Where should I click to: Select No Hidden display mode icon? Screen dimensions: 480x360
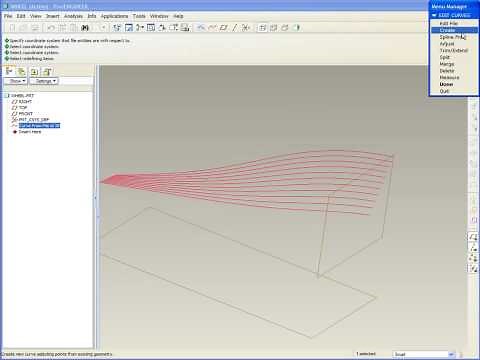click(x=285, y=28)
